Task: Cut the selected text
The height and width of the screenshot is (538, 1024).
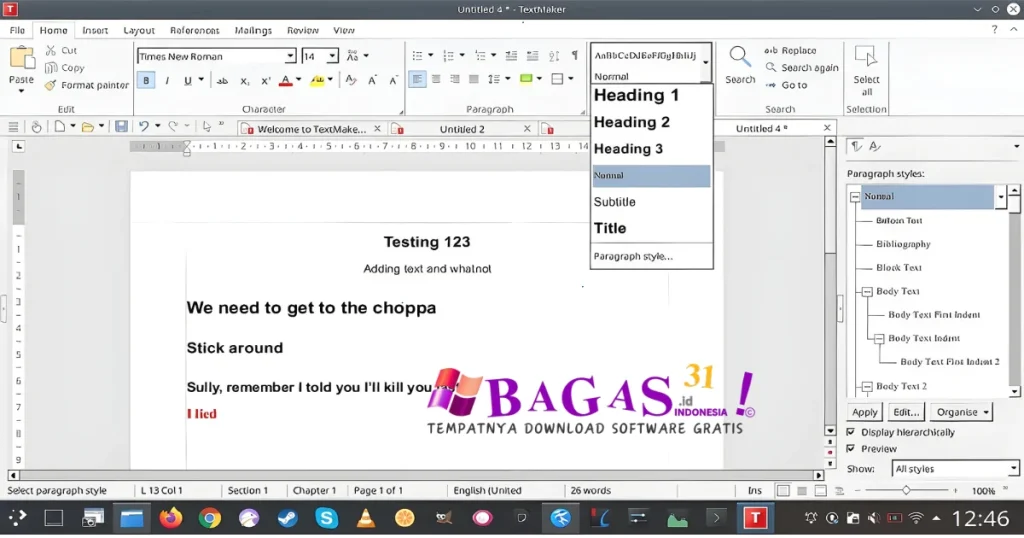Action: click(x=61, y=50)
